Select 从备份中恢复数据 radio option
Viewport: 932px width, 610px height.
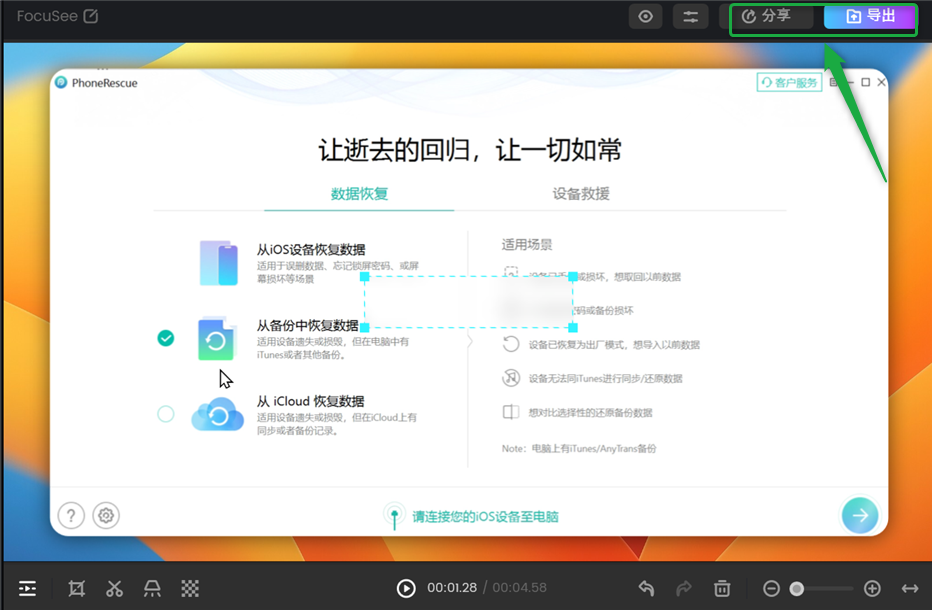tap(166, 338)
